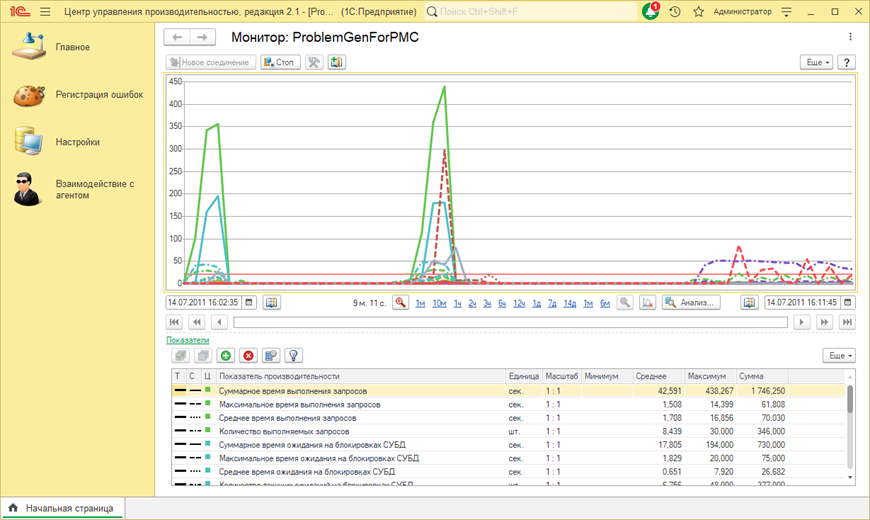Select the 10м time interval link

point(439,302)
